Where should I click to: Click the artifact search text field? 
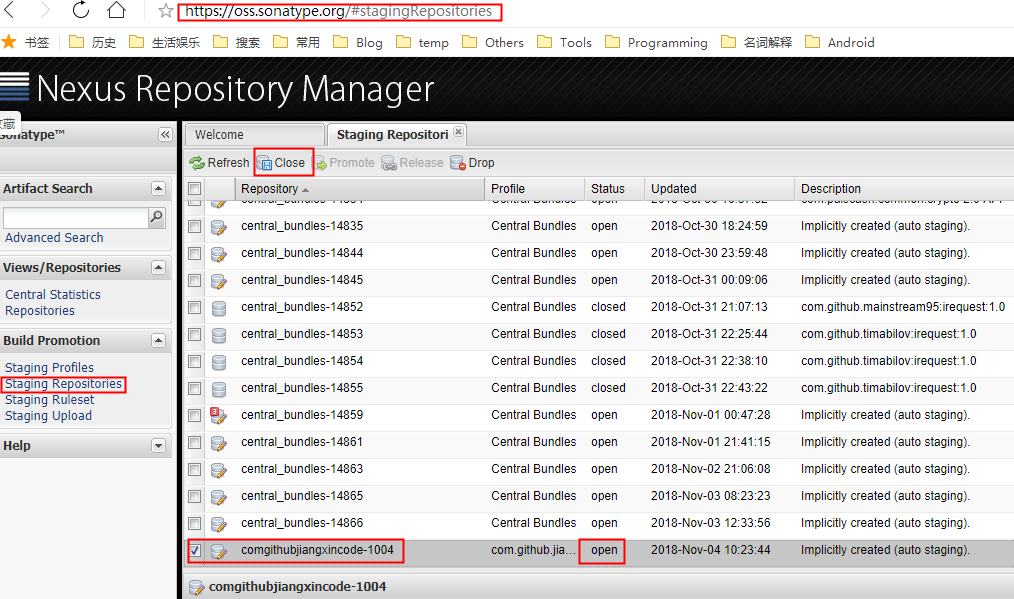[76, 218]
